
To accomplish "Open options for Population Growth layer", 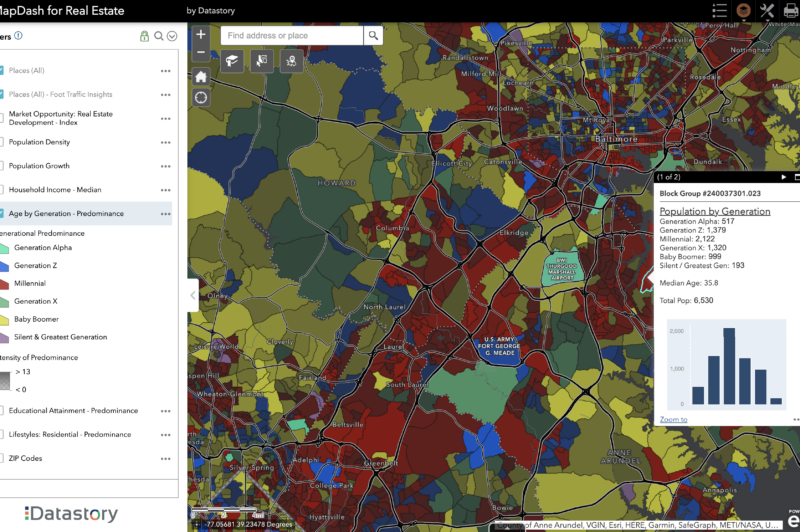I will (x=165, y=166).
